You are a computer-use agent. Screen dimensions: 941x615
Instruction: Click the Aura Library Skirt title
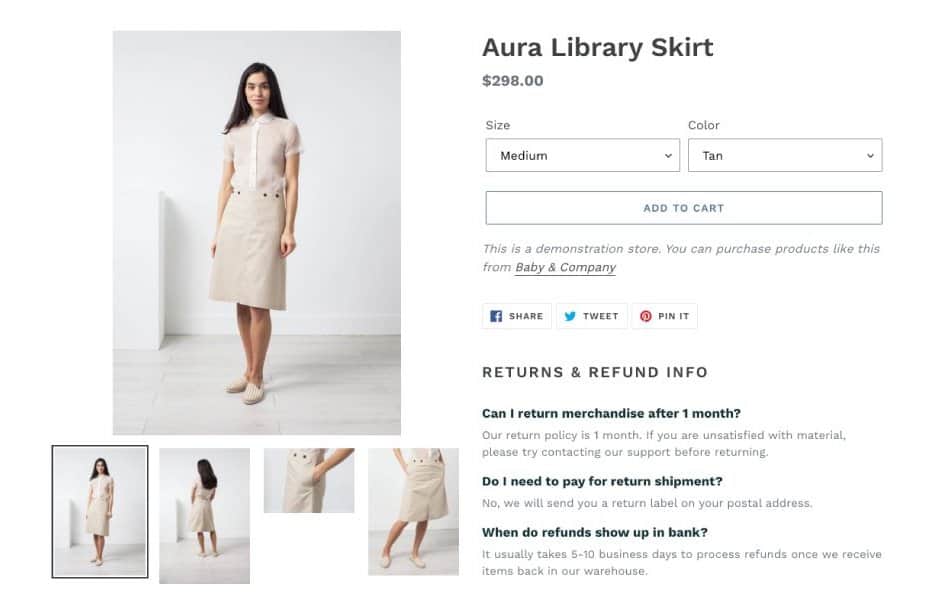(x=598, y=47)
